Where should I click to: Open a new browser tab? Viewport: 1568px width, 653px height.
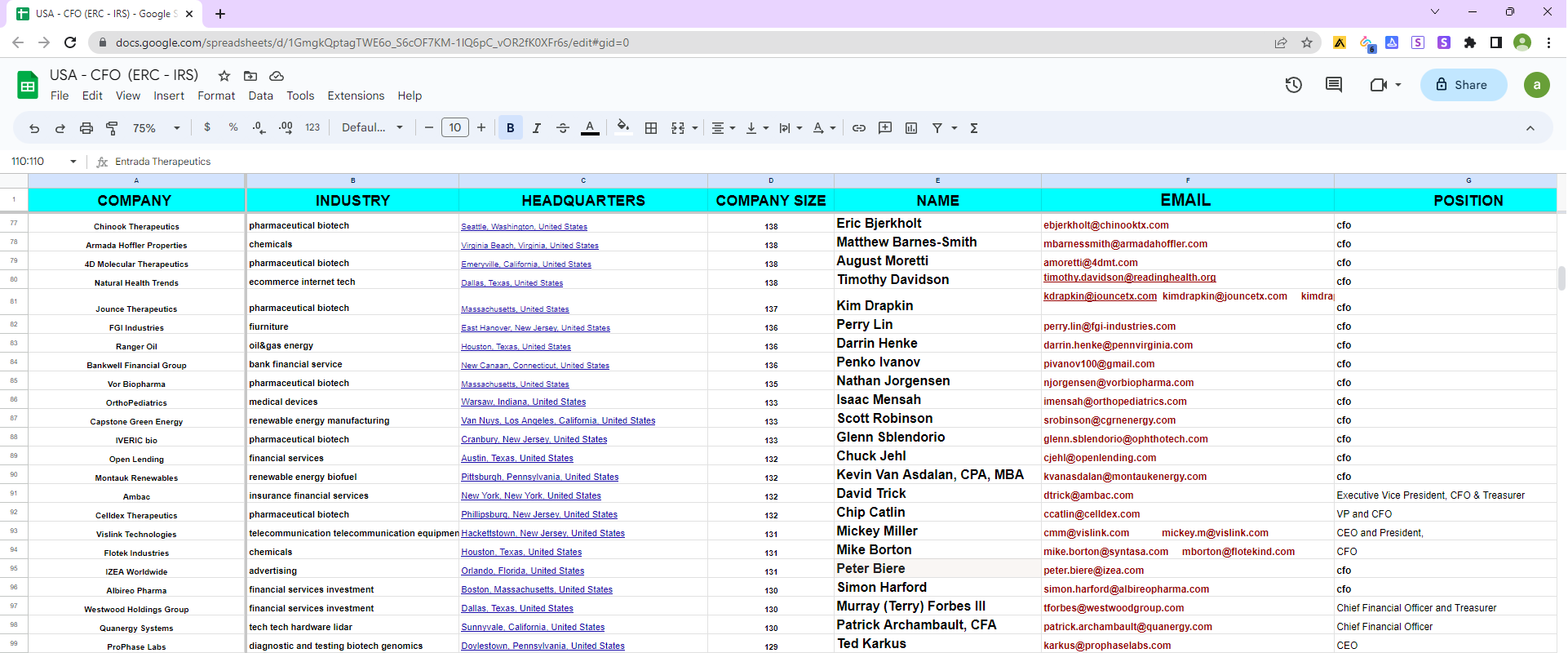coord(220,14)
